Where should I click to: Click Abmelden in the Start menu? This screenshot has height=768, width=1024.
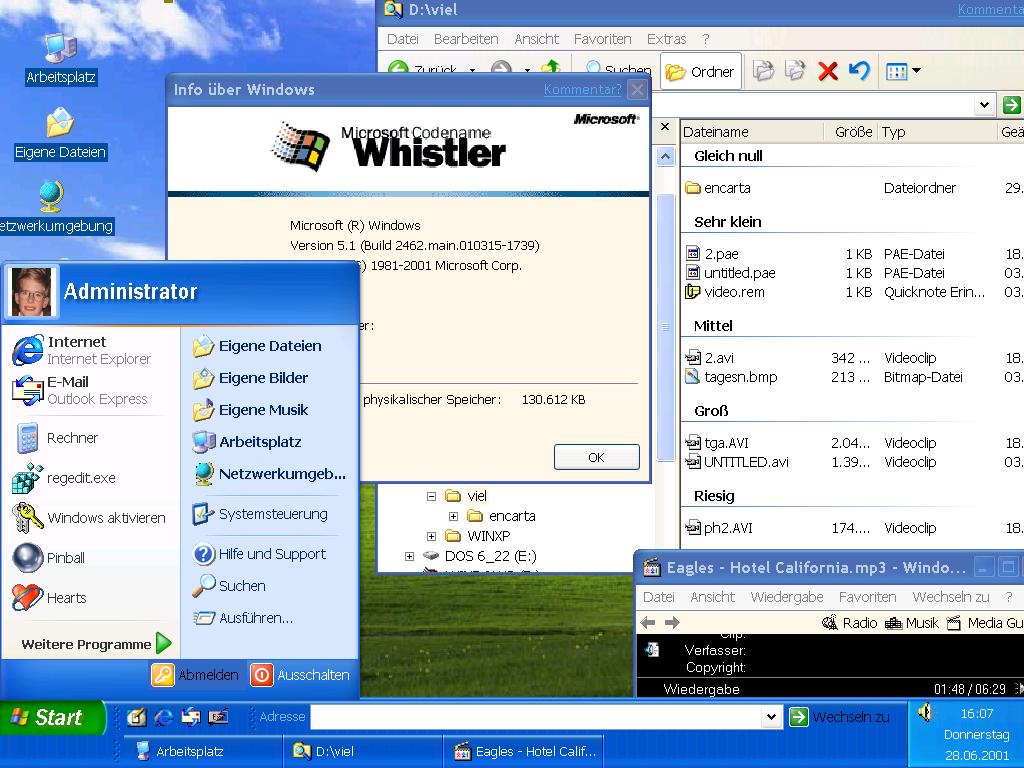(x=195, y=675)
